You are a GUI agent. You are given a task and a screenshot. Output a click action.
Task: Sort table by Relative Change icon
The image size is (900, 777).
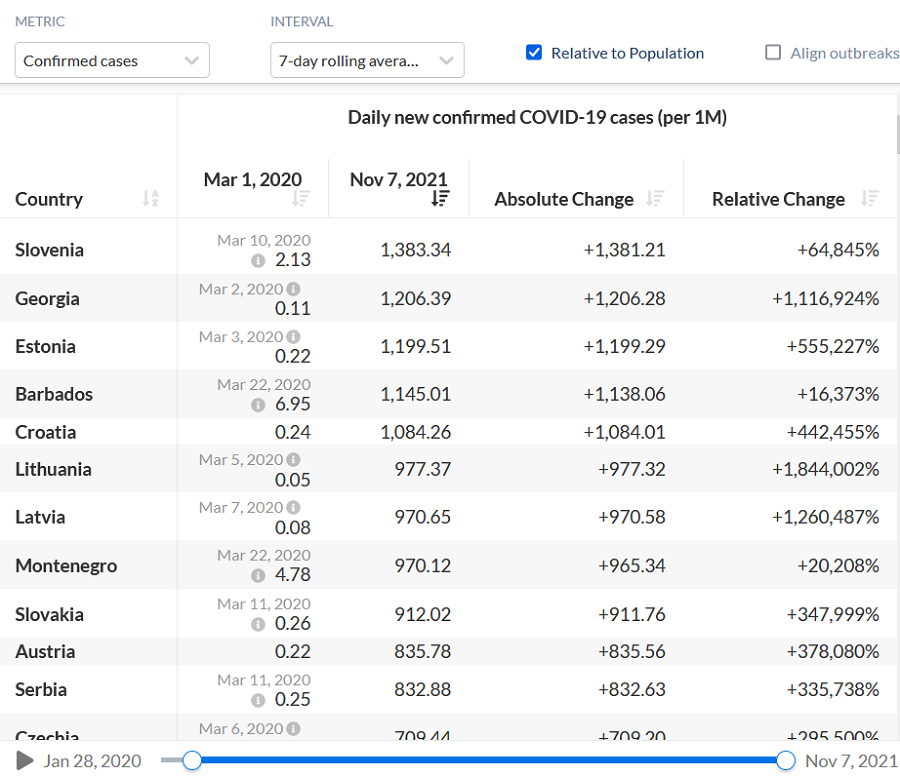coord(870,199)
